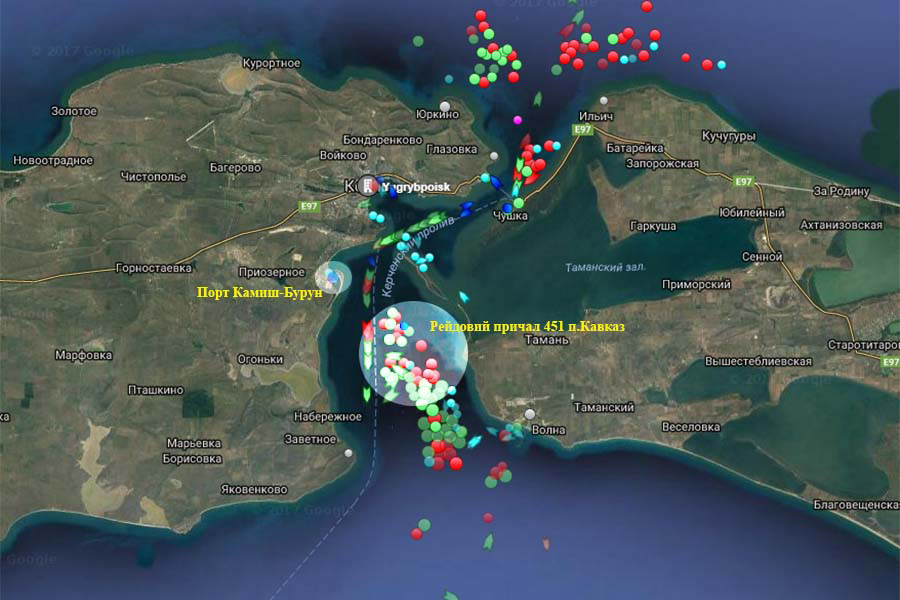Click the E97 road shield near Ильич

coord(585,130)
